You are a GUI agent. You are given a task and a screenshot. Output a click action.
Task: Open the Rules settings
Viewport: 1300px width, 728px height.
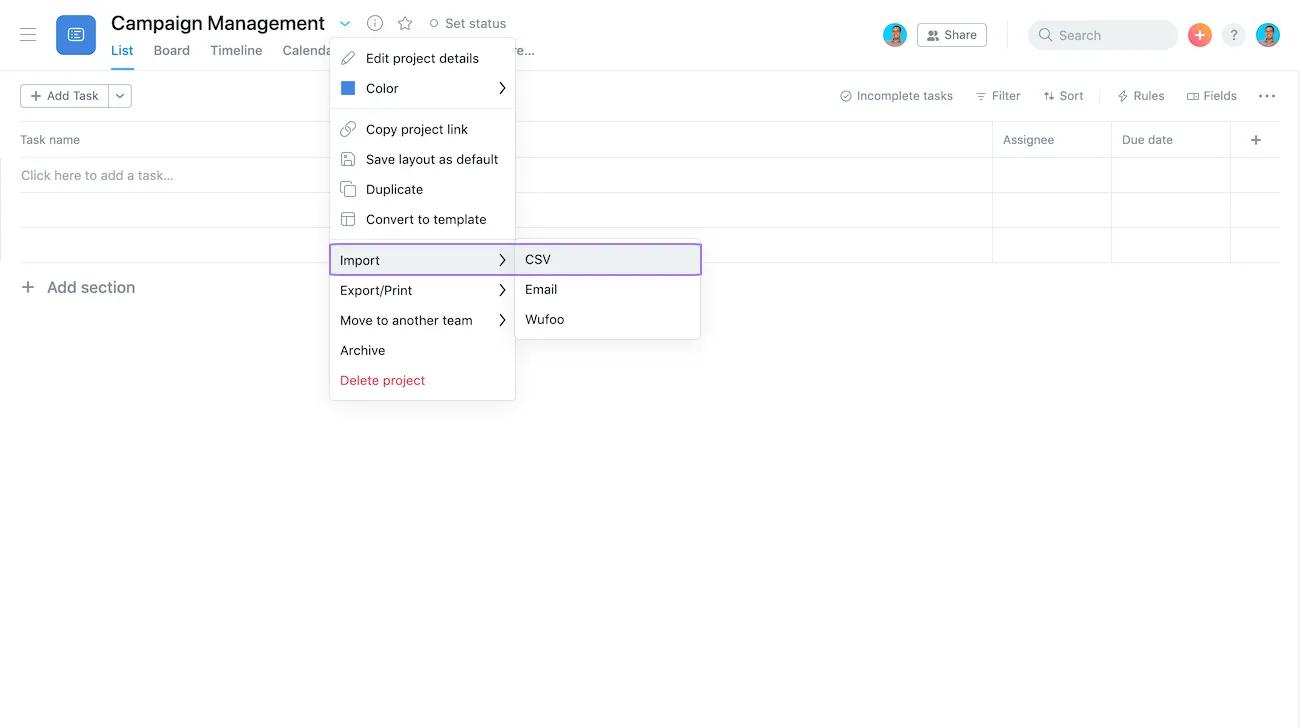[1140, 95]
